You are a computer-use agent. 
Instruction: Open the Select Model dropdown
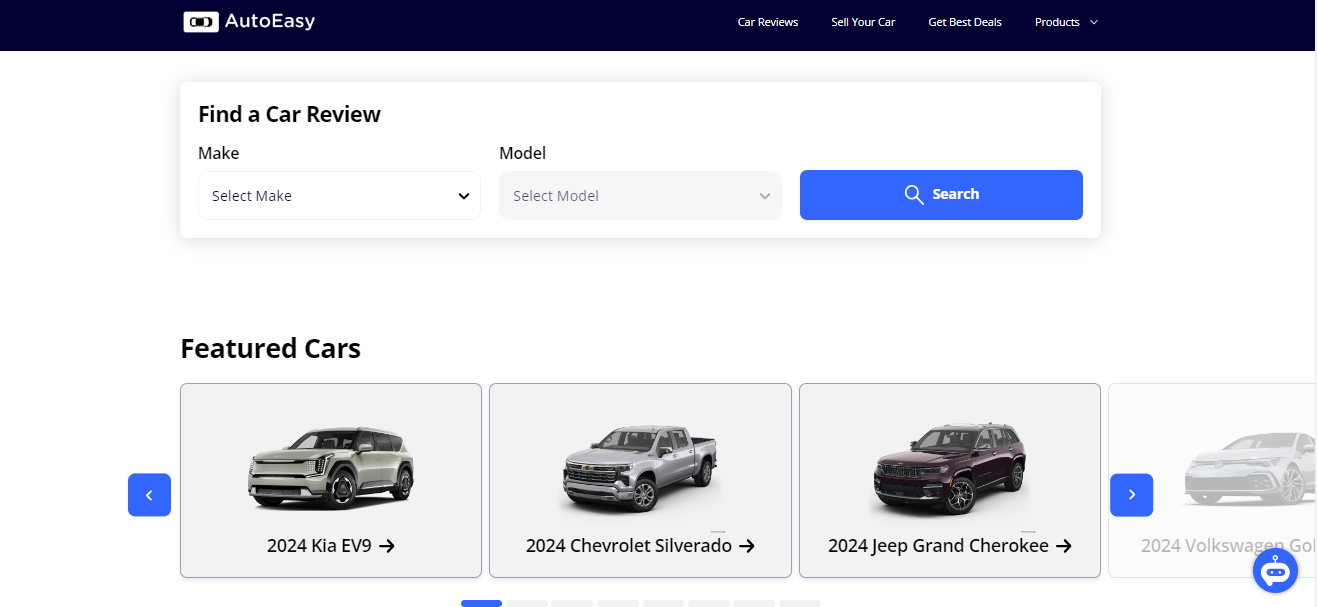tap(640, 195)
